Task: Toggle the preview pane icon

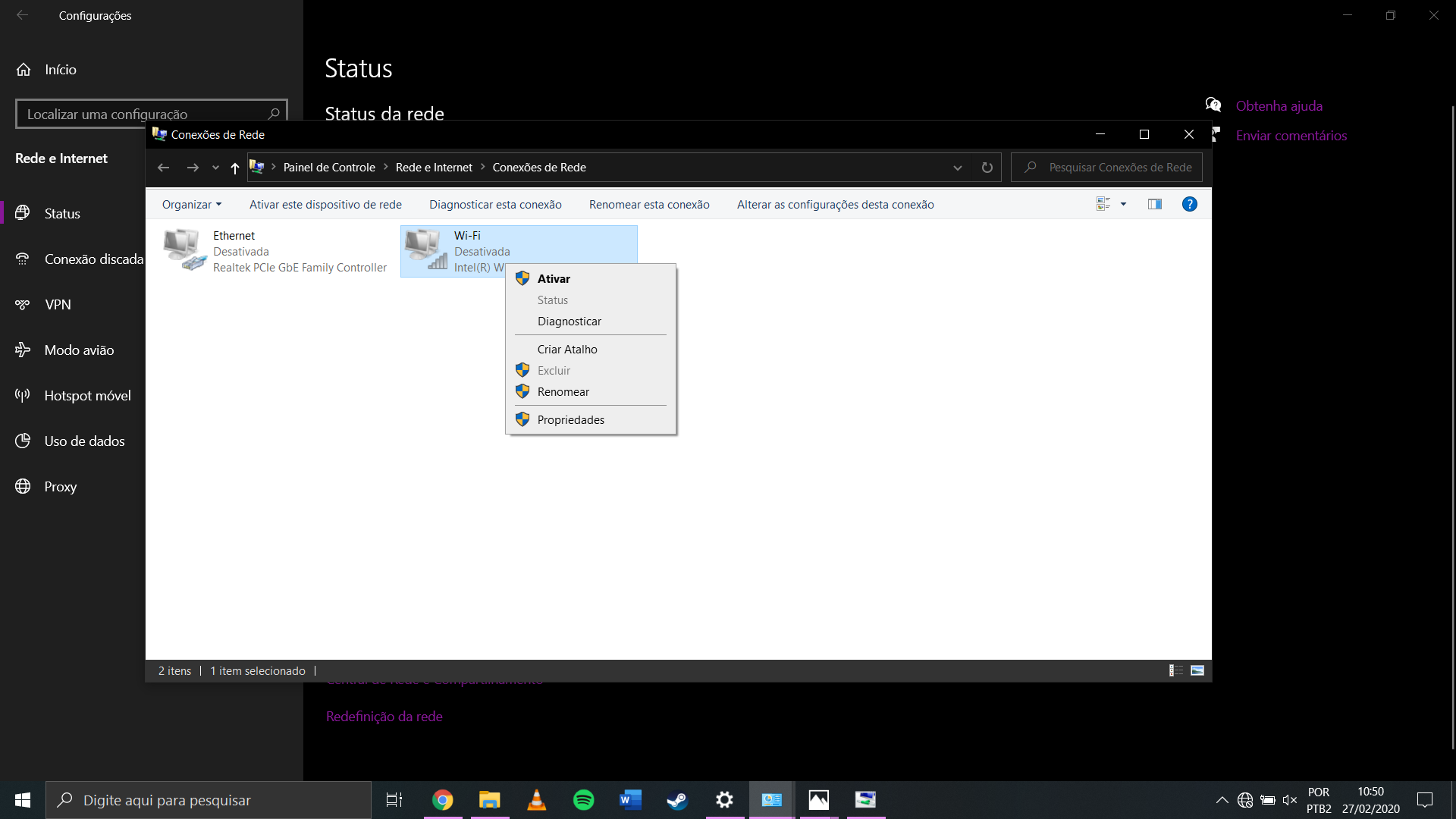Action: (1154, 204)
